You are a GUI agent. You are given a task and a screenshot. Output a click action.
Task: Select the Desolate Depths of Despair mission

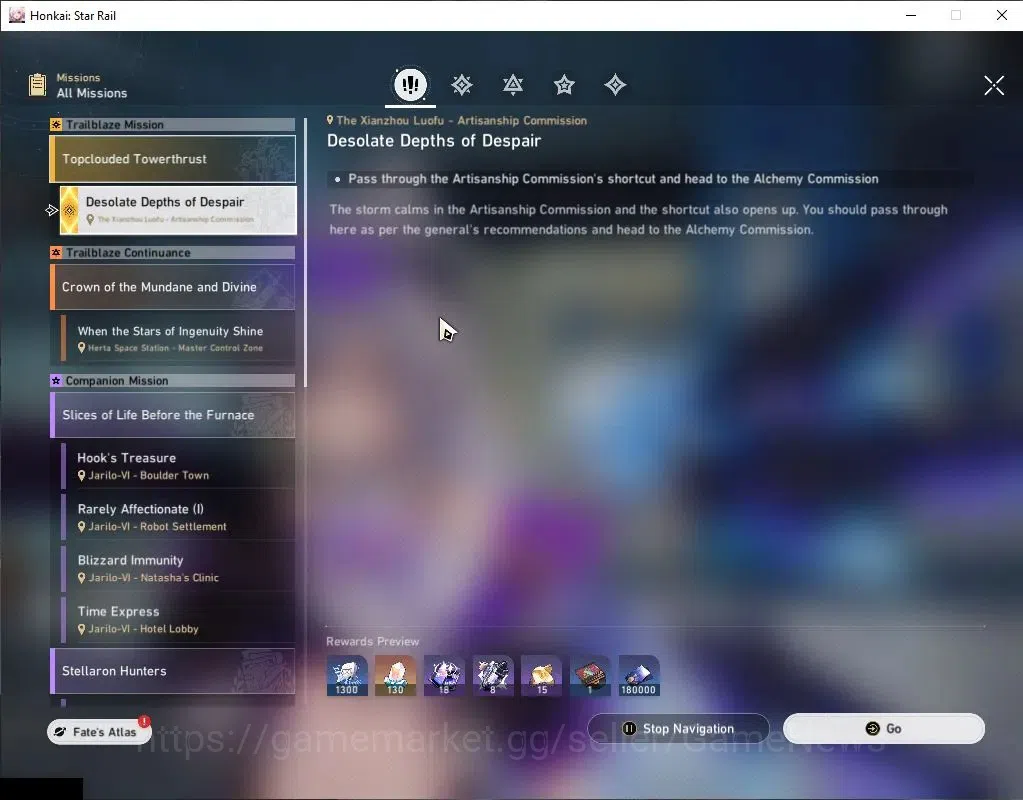pyautogui.click(x=178, y=209)
